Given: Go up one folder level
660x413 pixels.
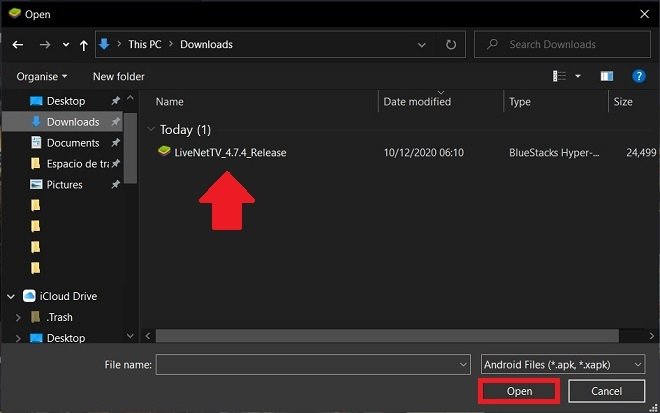Looking at the screenshot, I should pyautogui.click(x=84, y=45).
